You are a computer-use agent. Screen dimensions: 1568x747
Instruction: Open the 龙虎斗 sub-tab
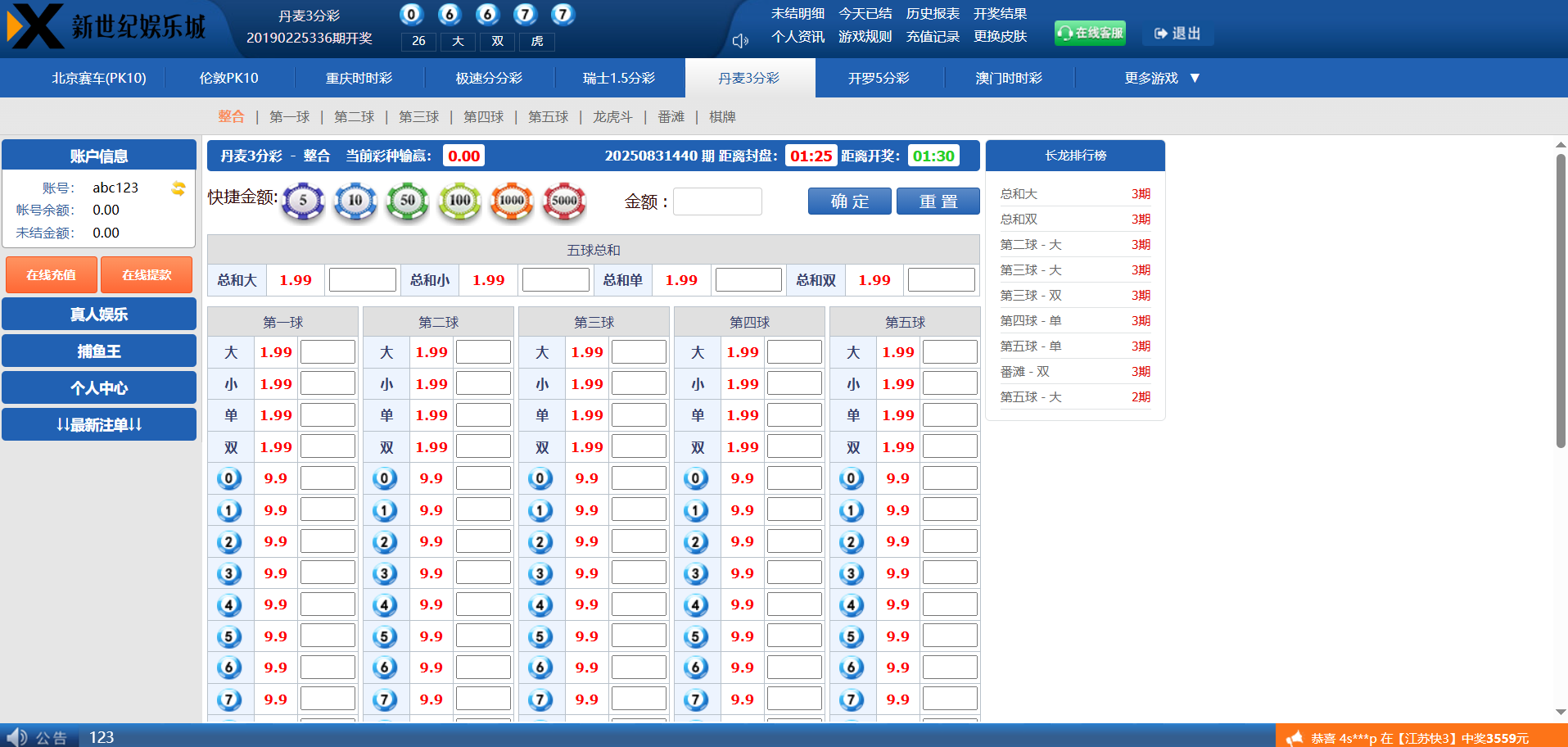612,117
